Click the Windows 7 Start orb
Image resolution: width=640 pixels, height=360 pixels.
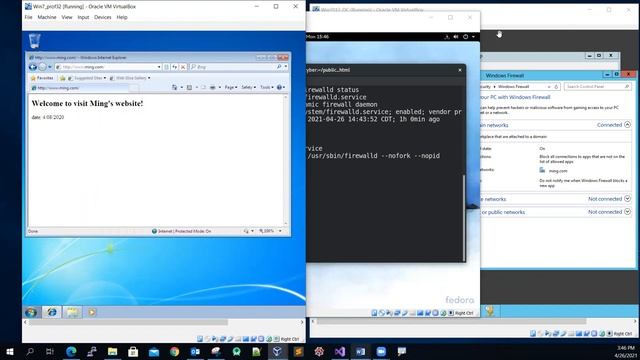click(31, 312)
